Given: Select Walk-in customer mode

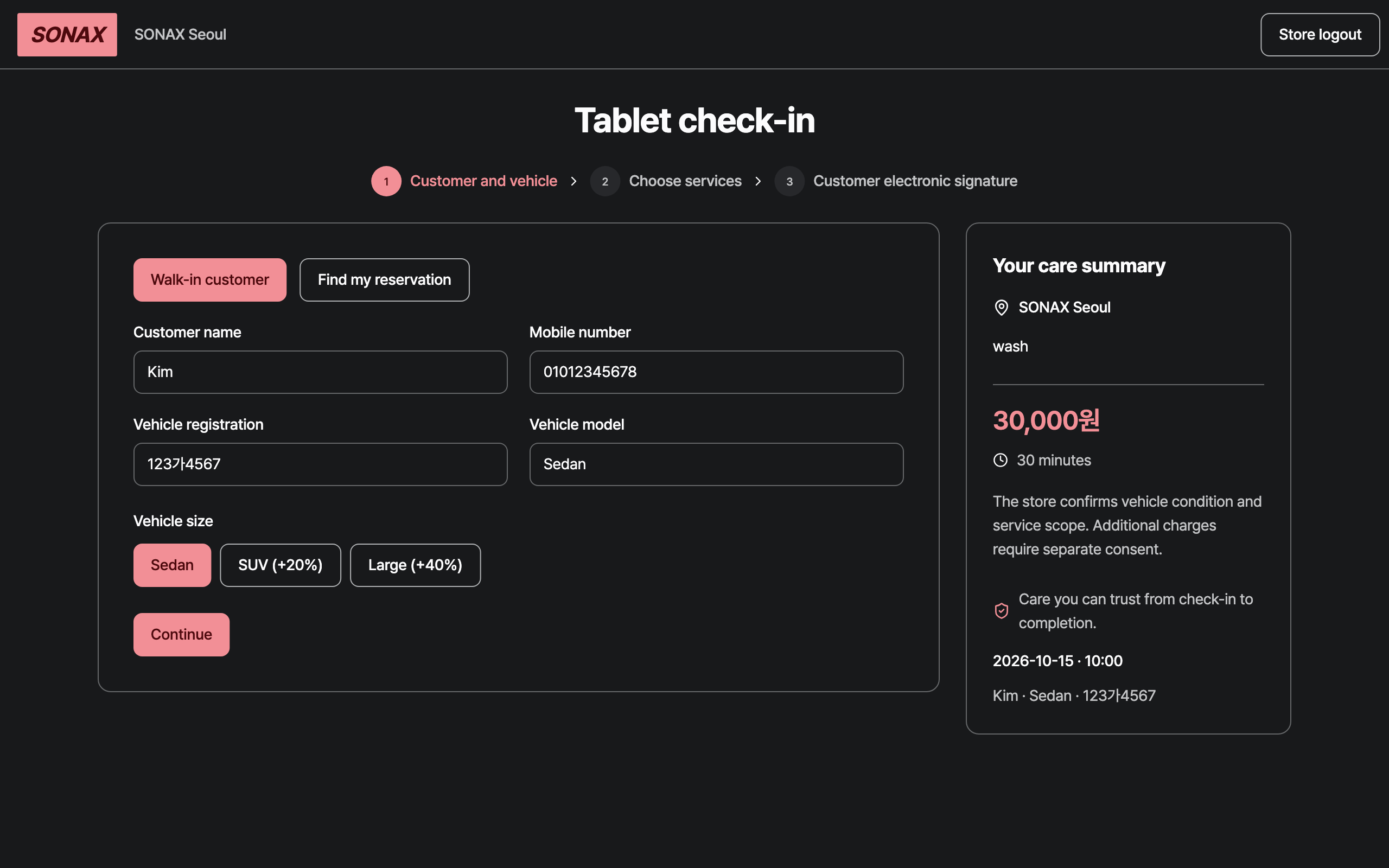Looking at the screenshot, I should 210,279.
